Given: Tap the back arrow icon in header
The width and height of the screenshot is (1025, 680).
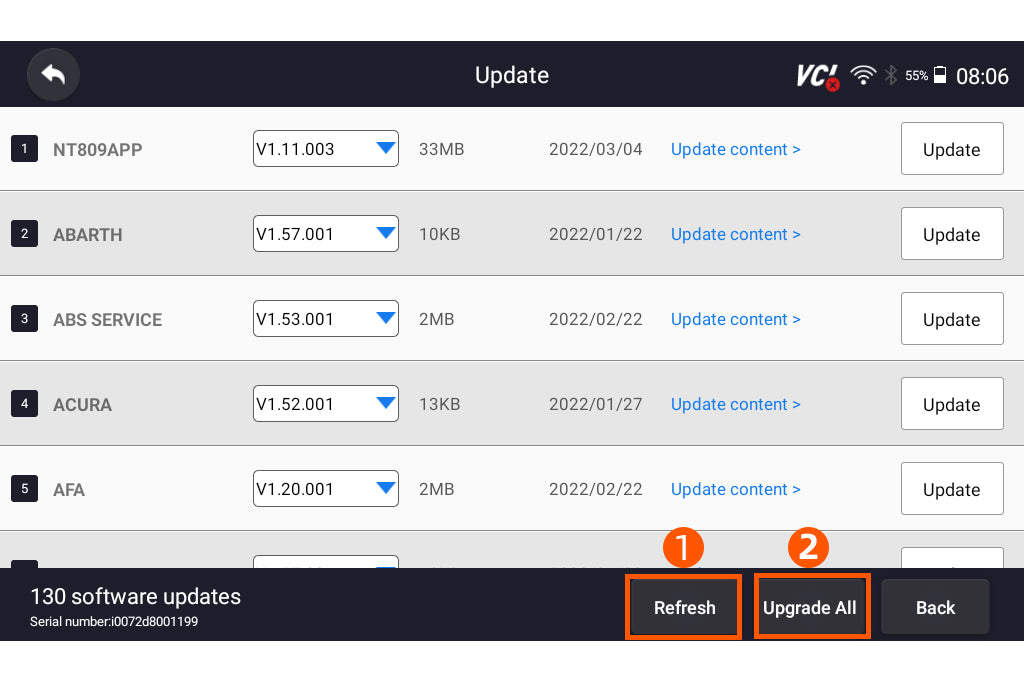Looking at the screenshot, I should click(54, 75).
